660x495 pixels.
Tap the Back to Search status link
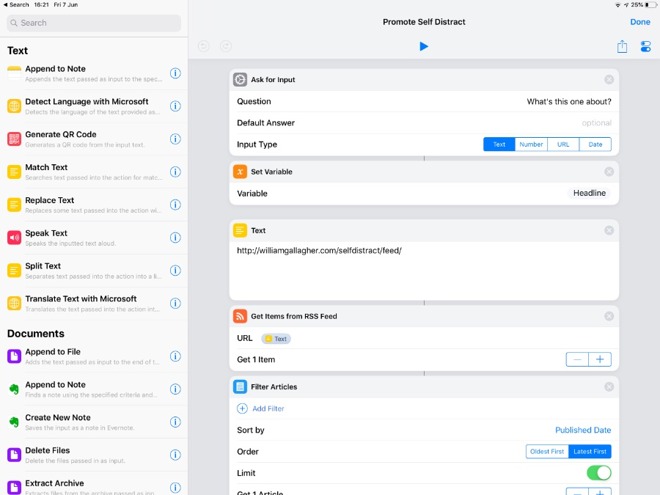tap(16, 5)
